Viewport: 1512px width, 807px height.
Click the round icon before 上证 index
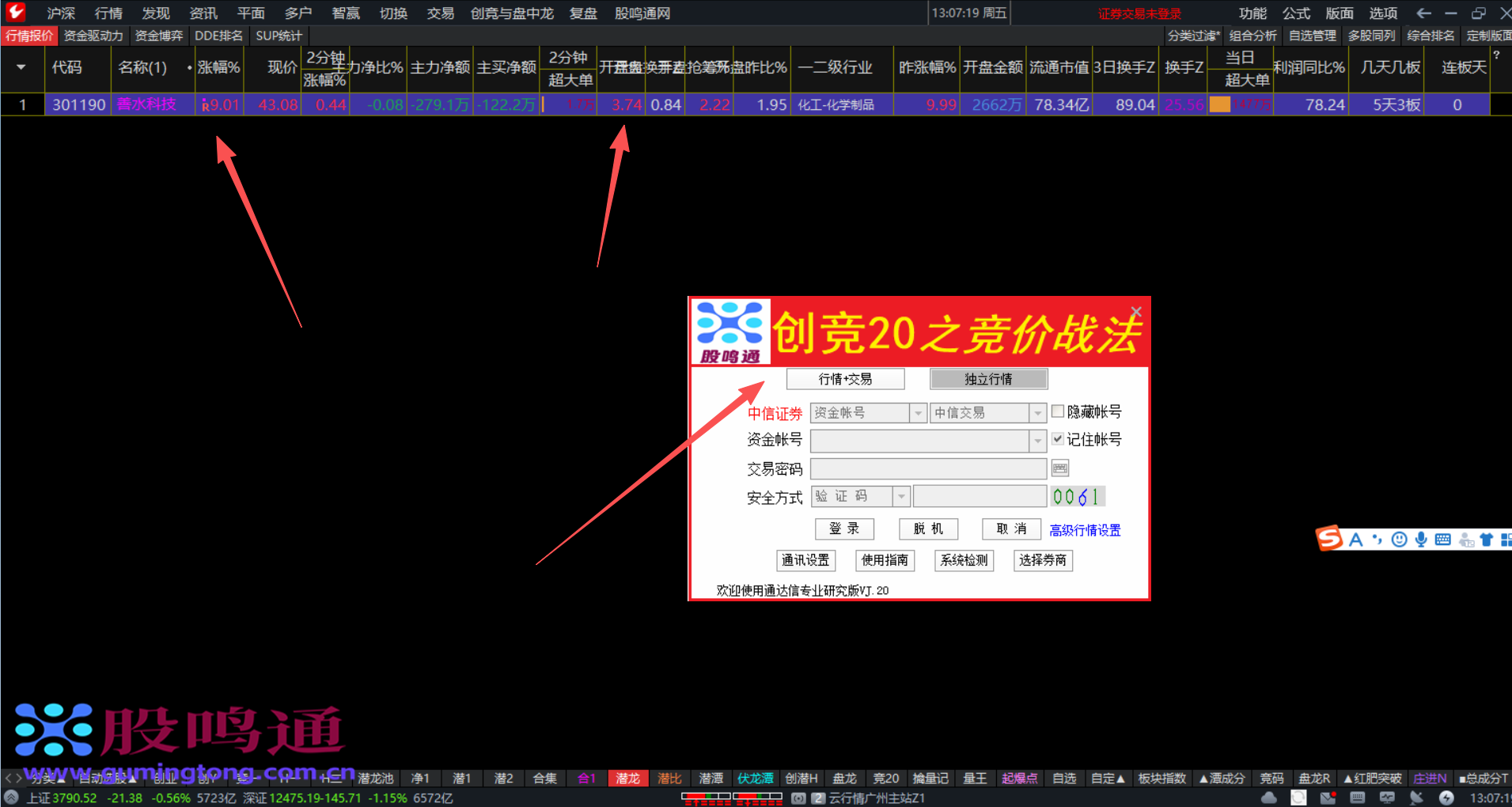coord(11,798)
